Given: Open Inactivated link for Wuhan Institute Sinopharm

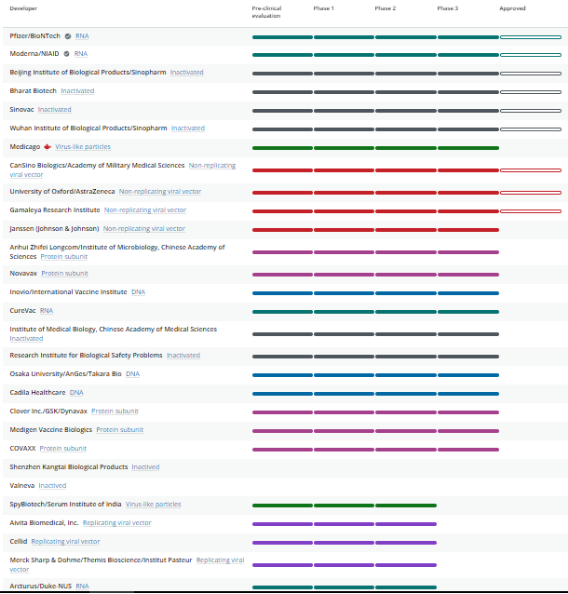Looking at the screenshot, I should coord(188,128).
